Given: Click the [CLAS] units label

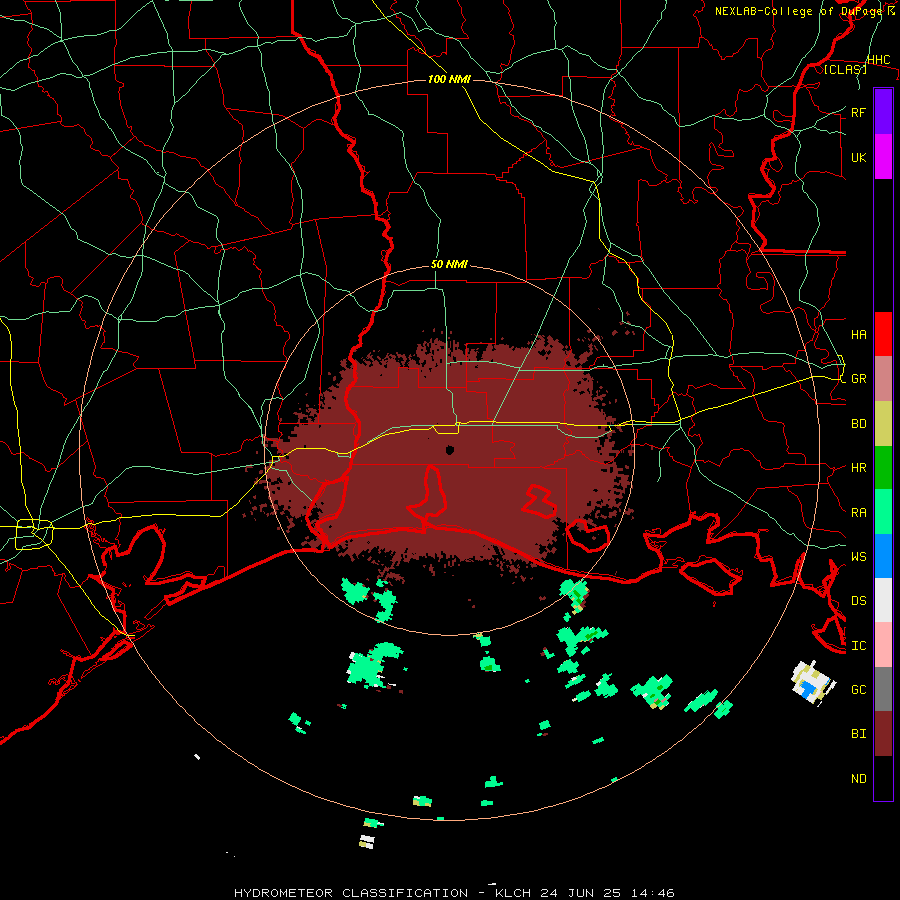Looking at the screenshot, I should [x=845, y=69].
